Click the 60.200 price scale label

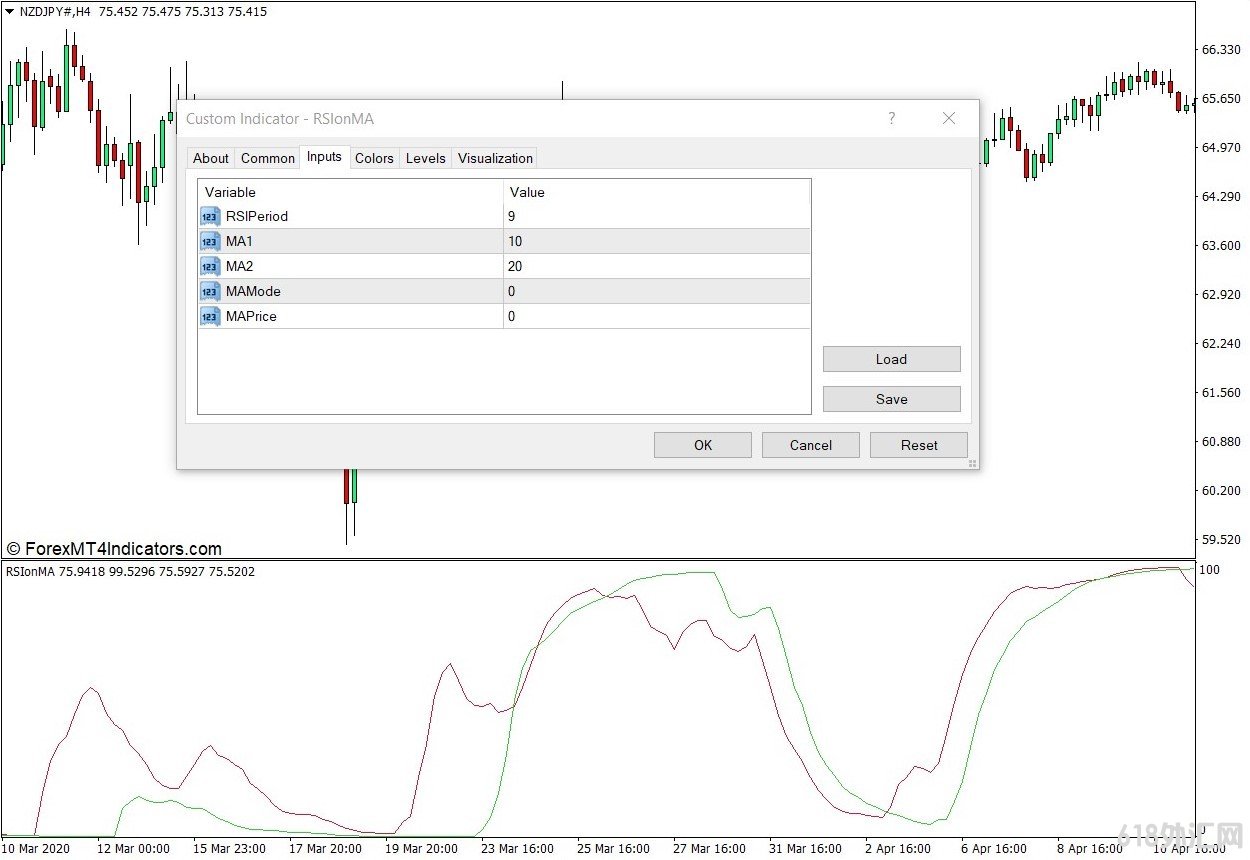click(x=1220, y=490)
